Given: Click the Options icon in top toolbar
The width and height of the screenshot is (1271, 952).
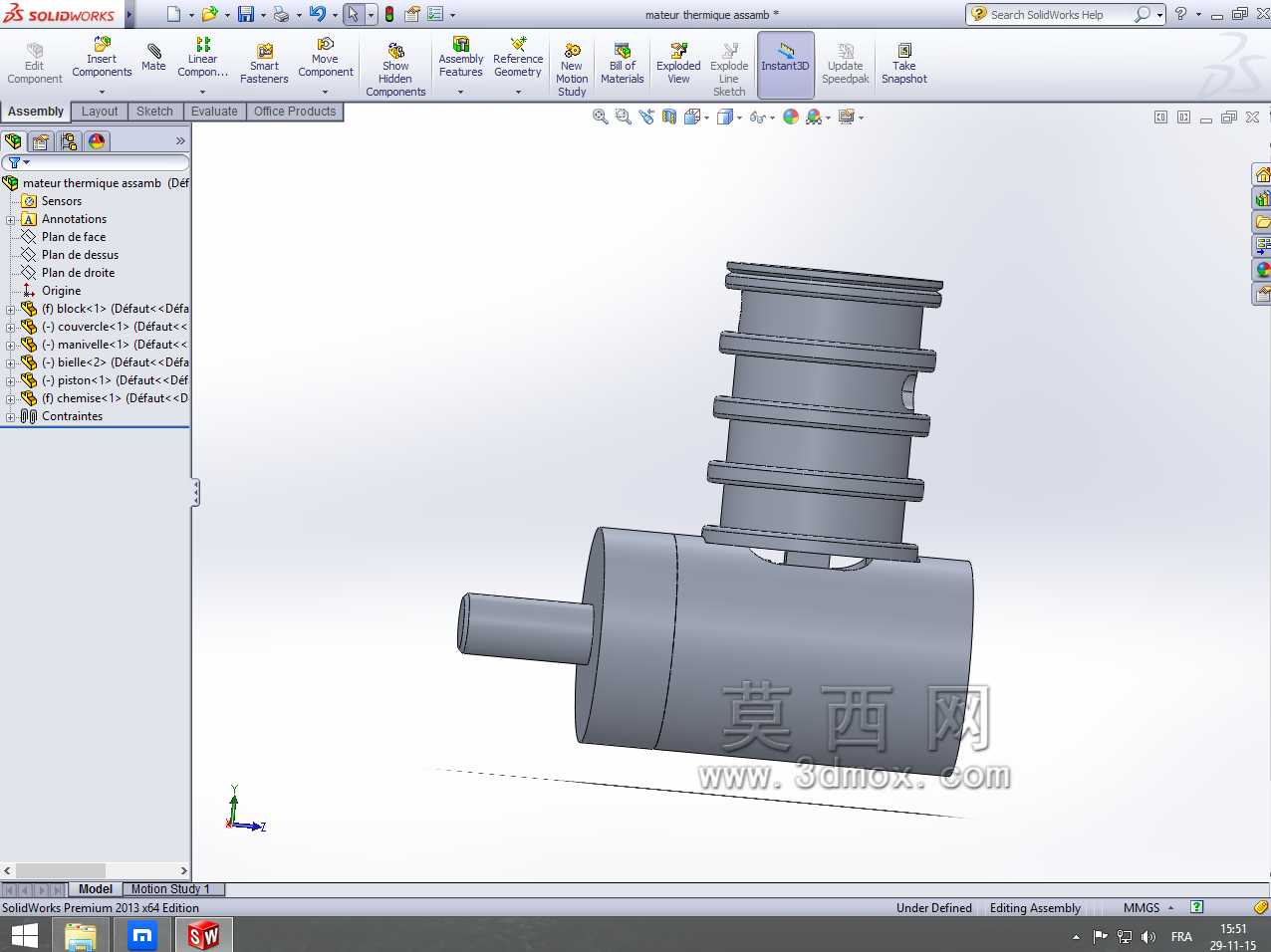Looking at the screenshot, I should click(435, 14).
